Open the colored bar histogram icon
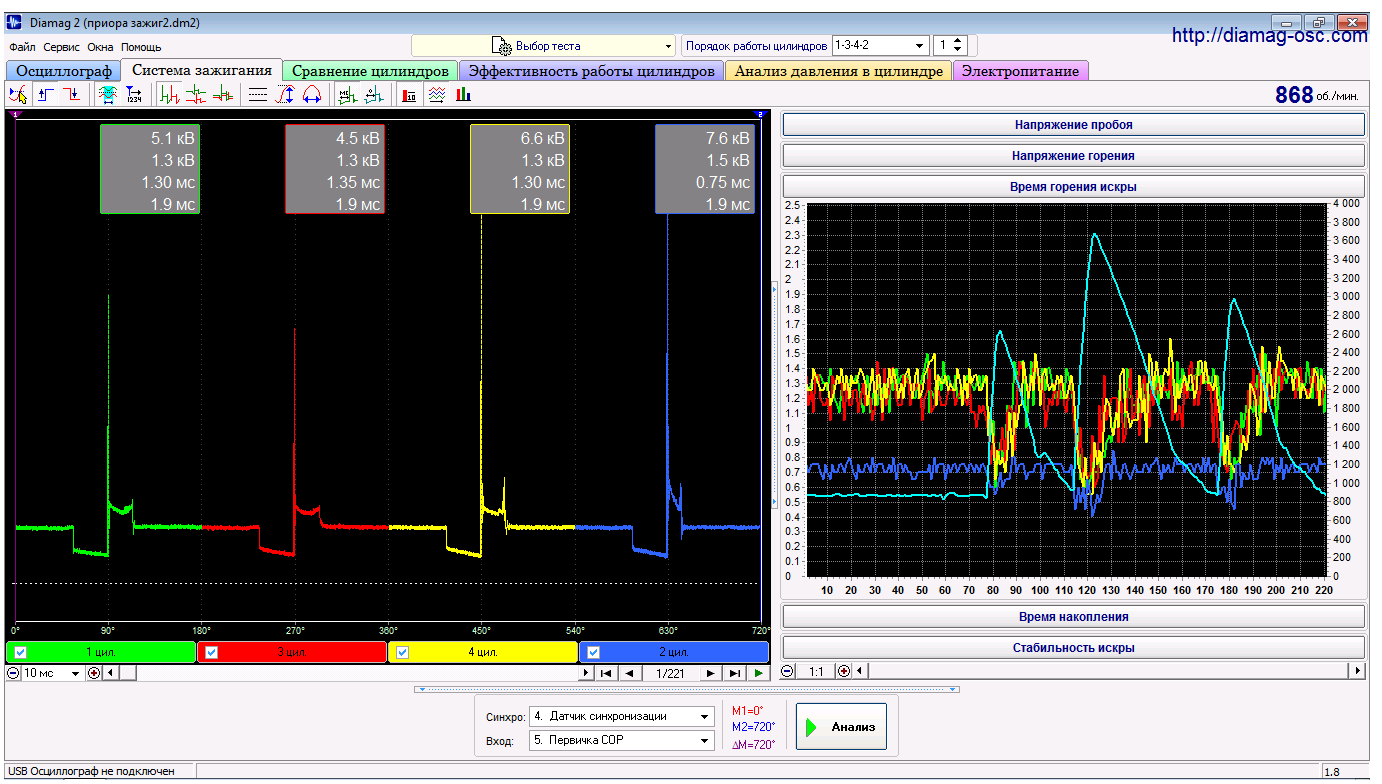This screenshot has height=784, width=1382. click(463, 95)
